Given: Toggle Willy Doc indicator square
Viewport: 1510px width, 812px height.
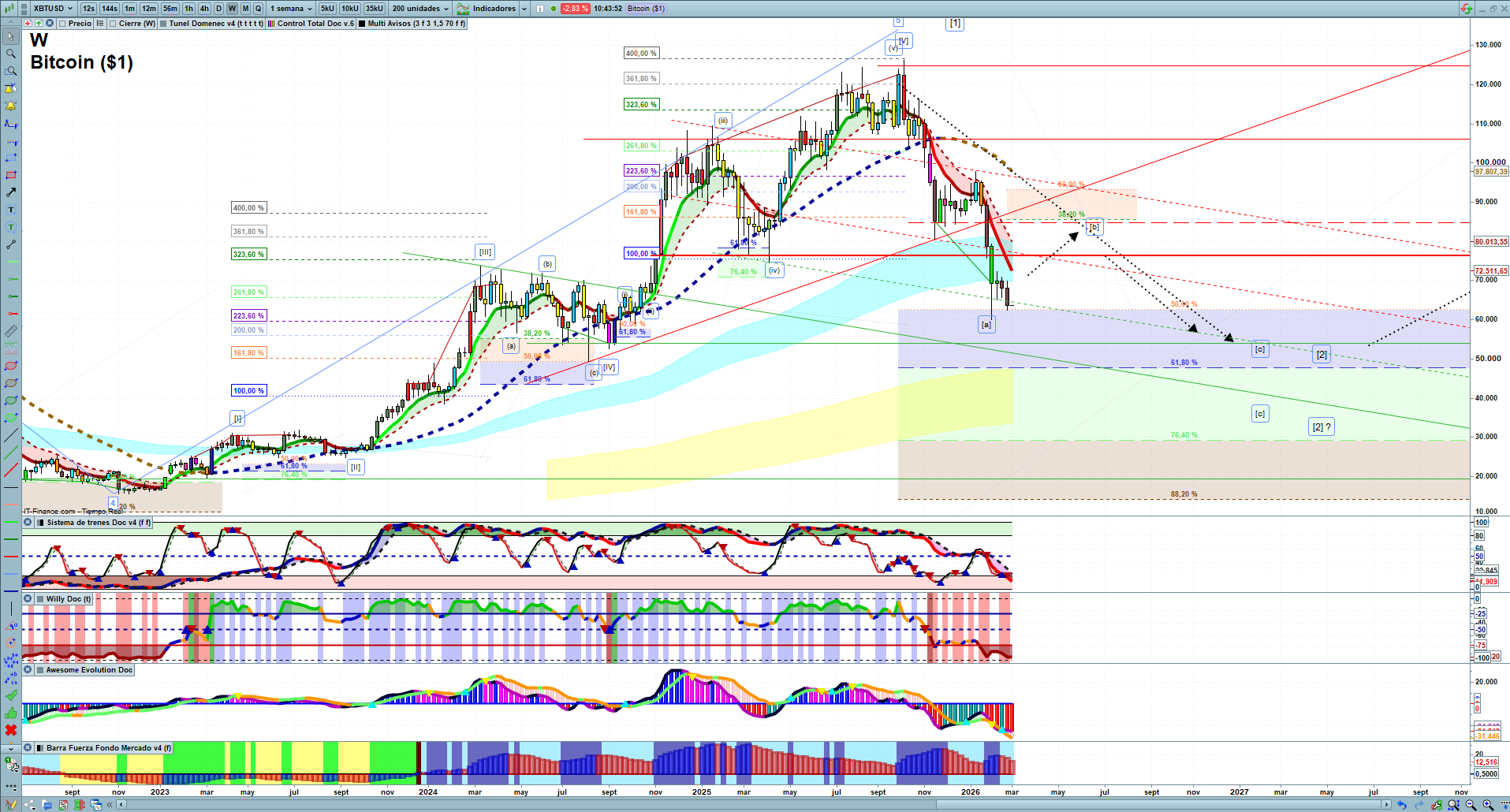Looking at the screenshot, I should click(40, 599).
